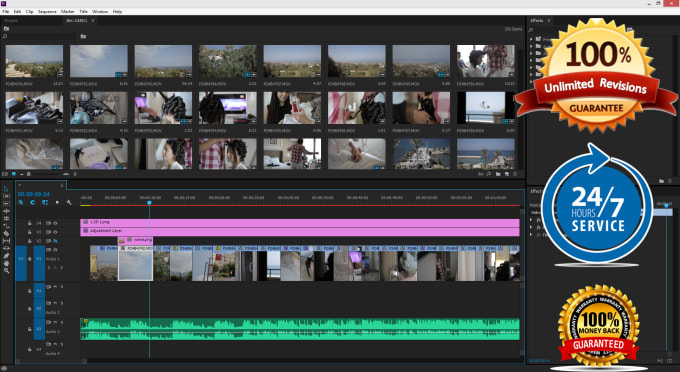Select the Bin: CAM21 tab
This screenshot has width=680, height=372.
[x=77, y=20]
